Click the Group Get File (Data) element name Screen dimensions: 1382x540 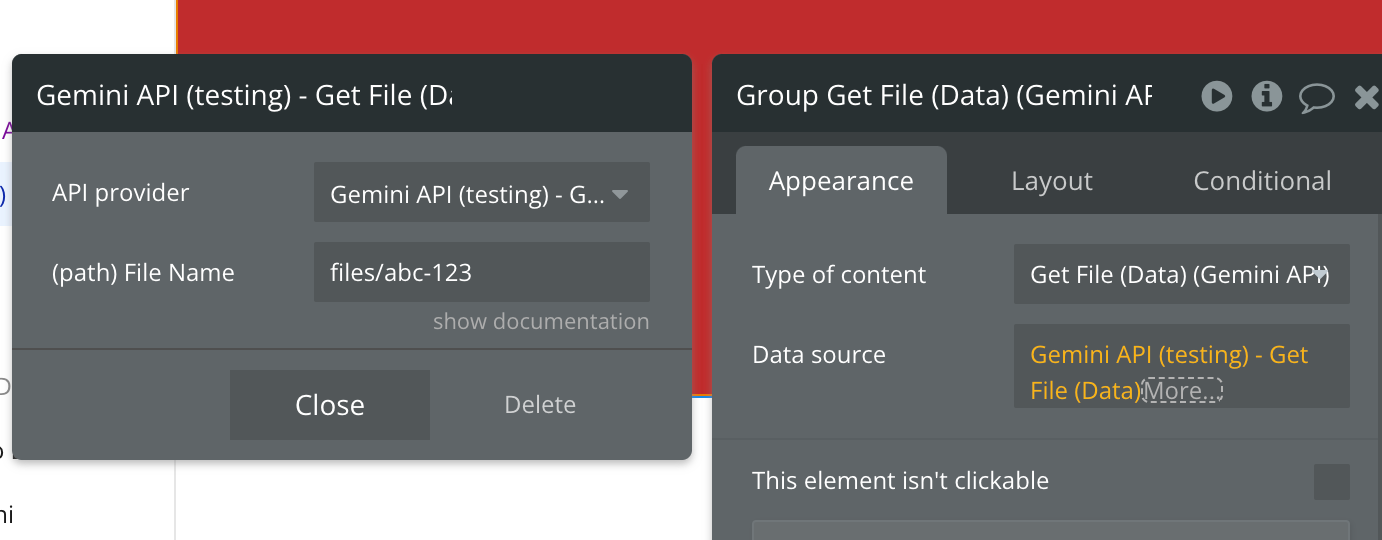943,96
